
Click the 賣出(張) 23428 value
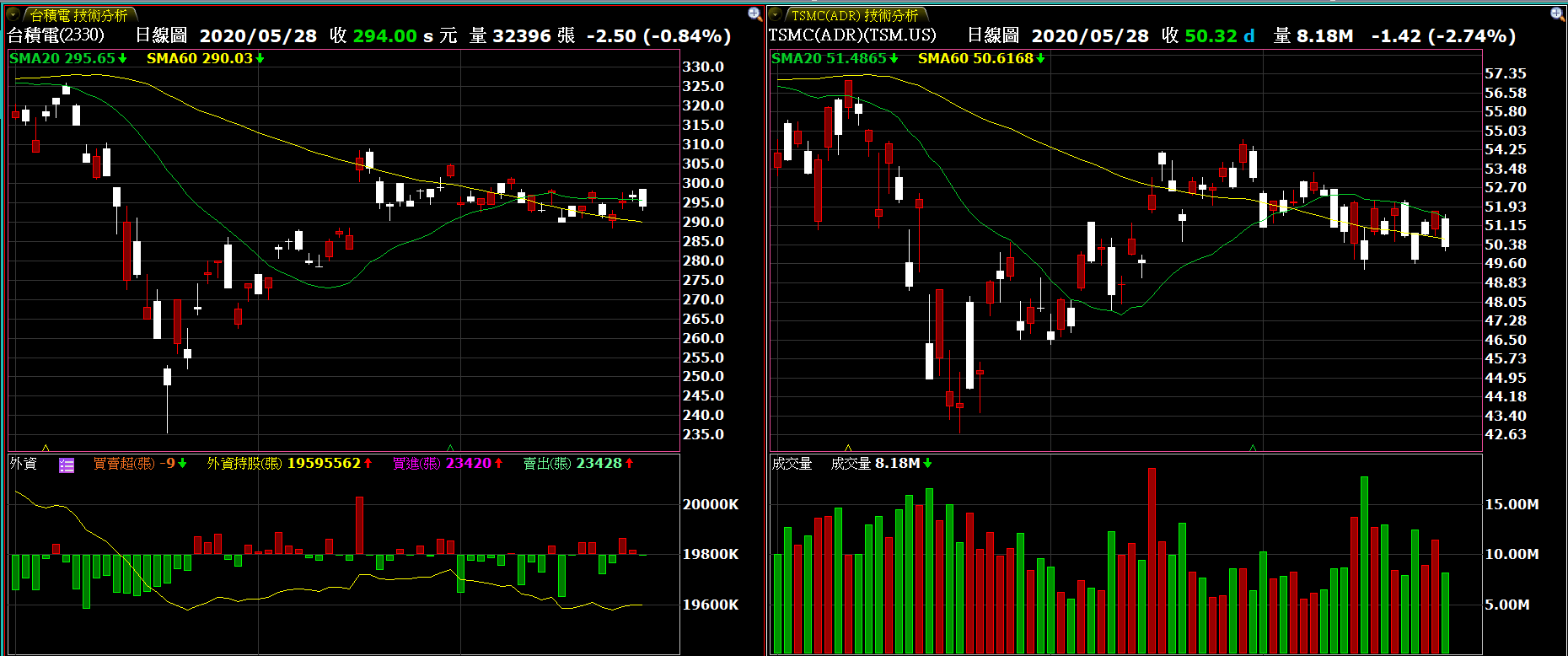[x=578, y=464]
